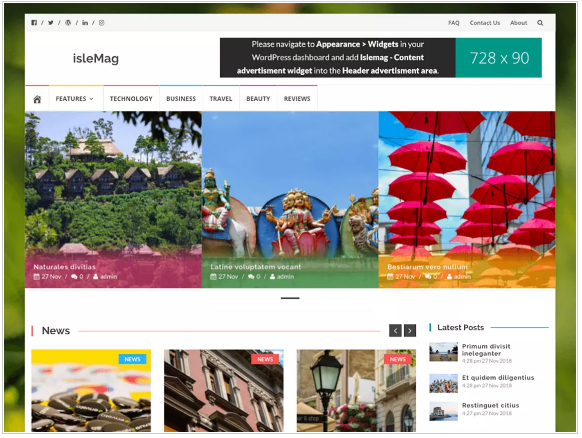Open the FAQ link
Screen dimensions: 582x438
click(x=454, y=23)
